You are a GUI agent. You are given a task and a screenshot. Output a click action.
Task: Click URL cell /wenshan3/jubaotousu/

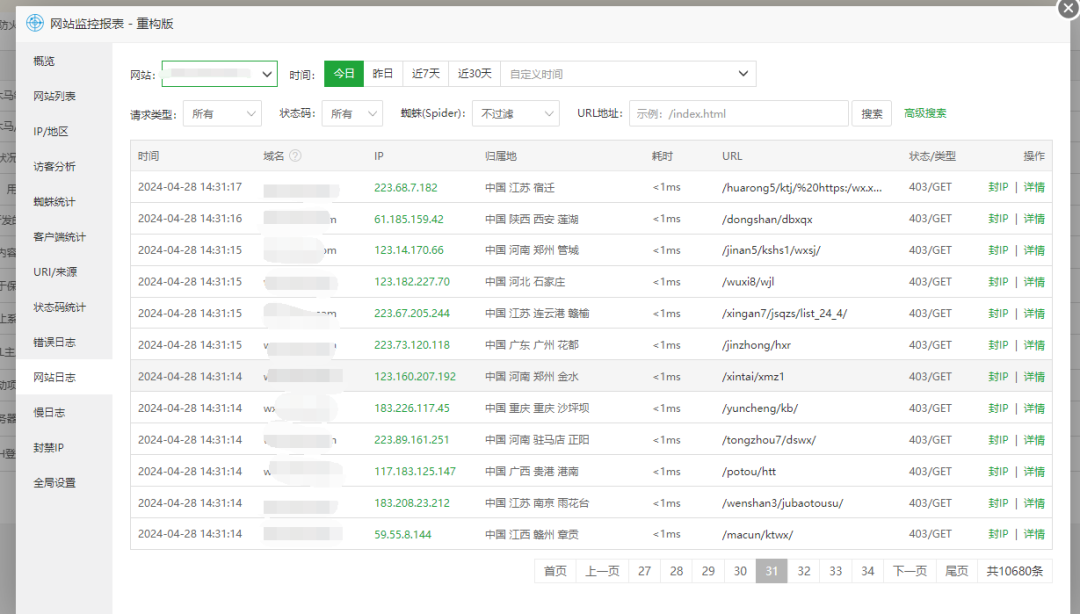(782, 503)
